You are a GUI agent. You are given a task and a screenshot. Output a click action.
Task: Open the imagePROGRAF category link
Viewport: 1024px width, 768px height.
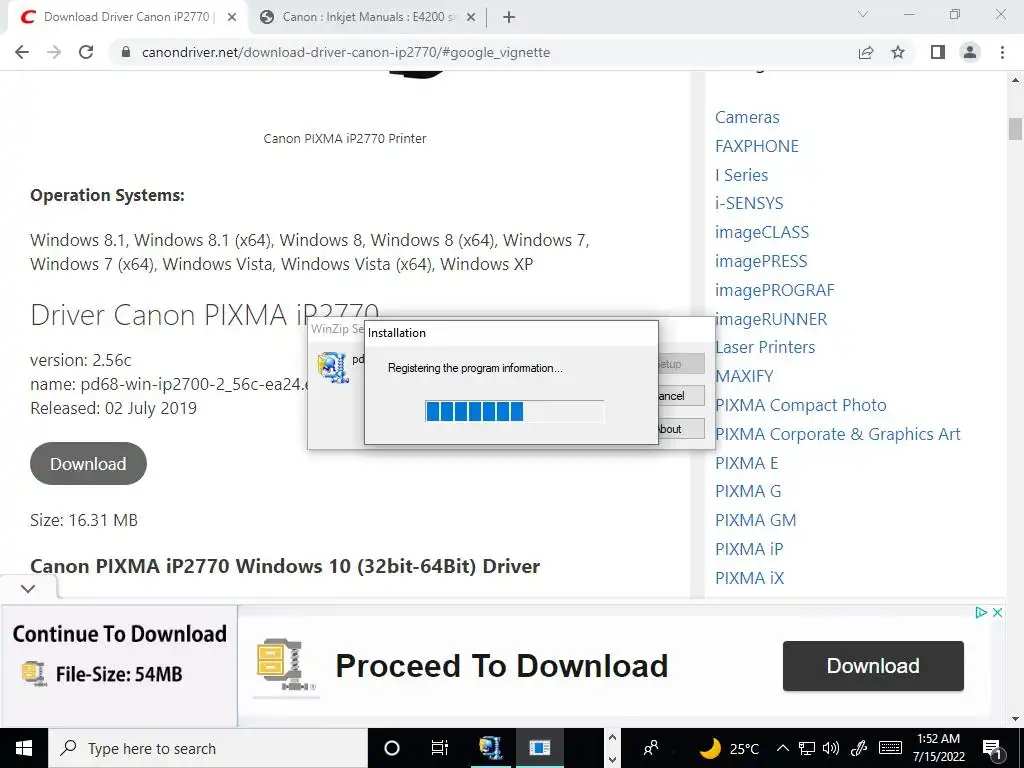click(775, 290)
